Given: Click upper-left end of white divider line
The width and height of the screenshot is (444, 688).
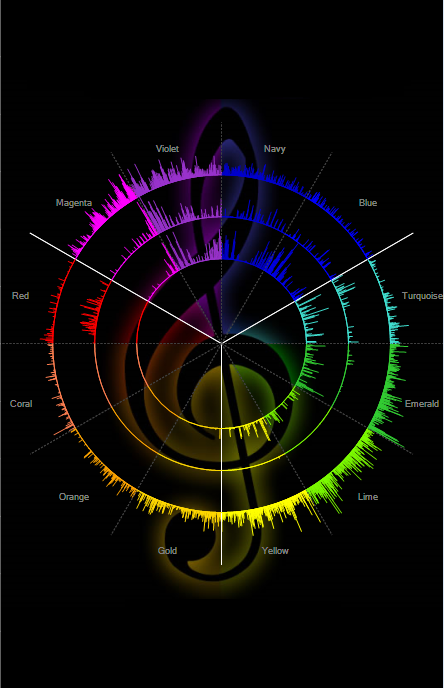Looking at the screenshot, I should click(x=31, y=234).
